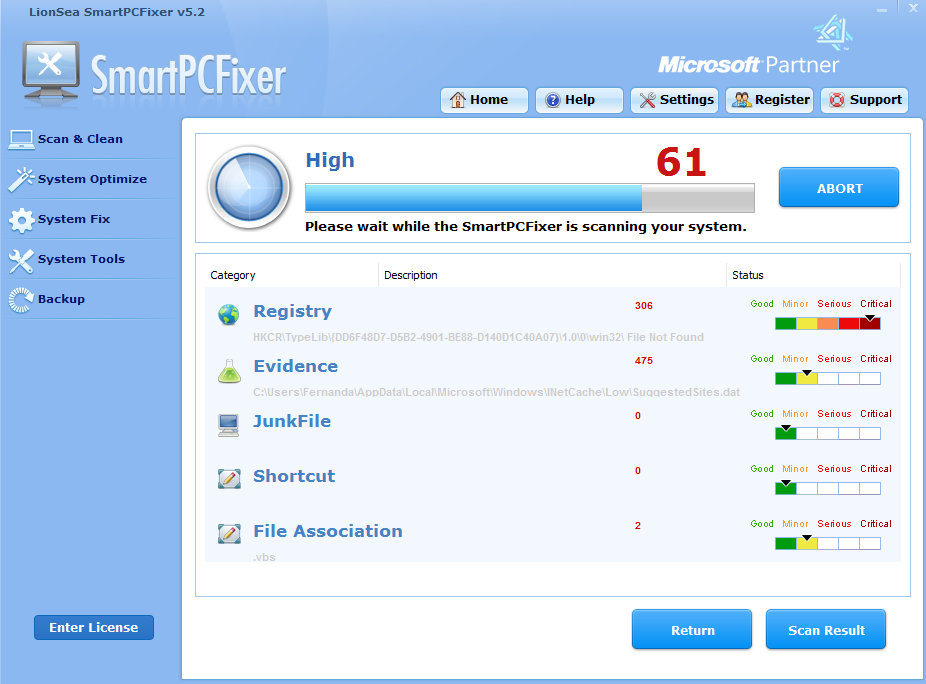This screenshot has height=684, width=926.
Task: Open the System Optimize section
Action: pyautogui.click(x=92, y=180)
